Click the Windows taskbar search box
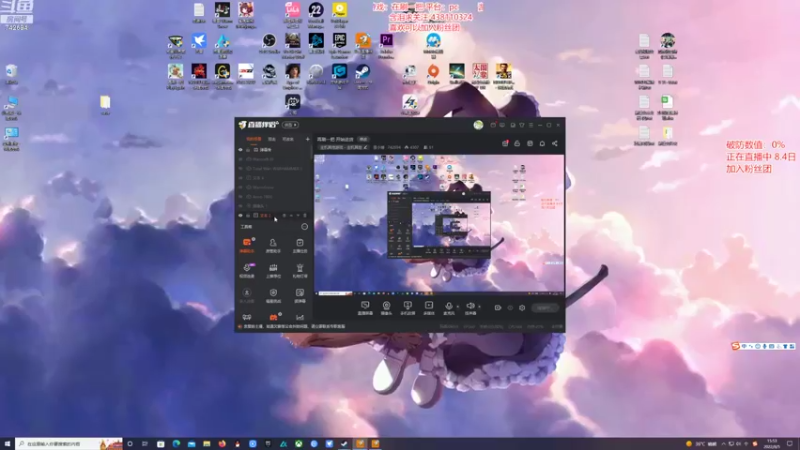Viewport: 800px width, 450px height. 69,444
